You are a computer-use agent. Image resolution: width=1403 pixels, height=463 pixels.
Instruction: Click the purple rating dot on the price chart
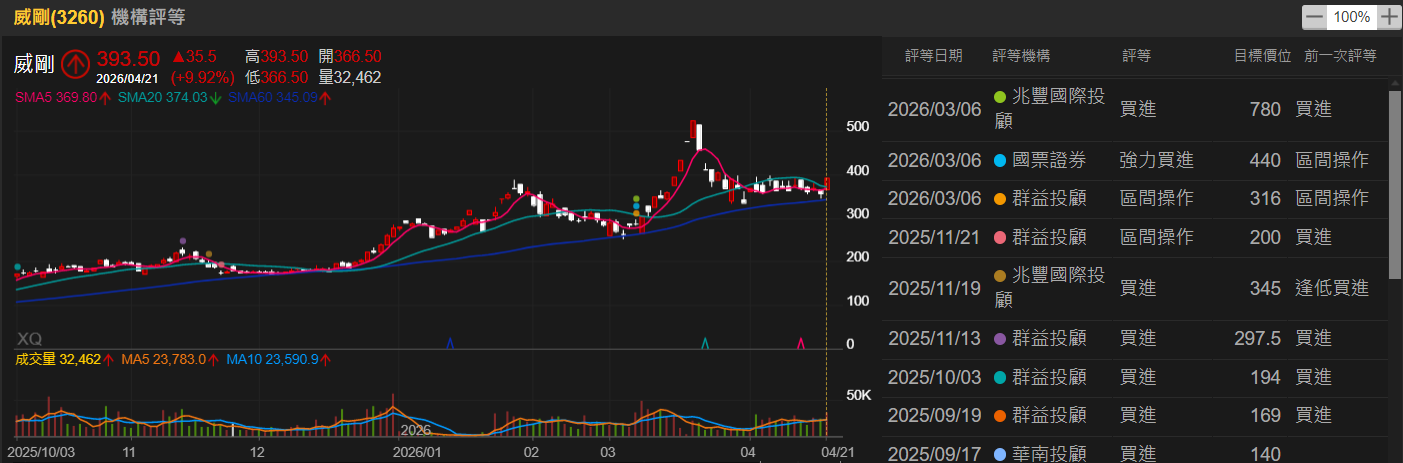coord(182,241)
